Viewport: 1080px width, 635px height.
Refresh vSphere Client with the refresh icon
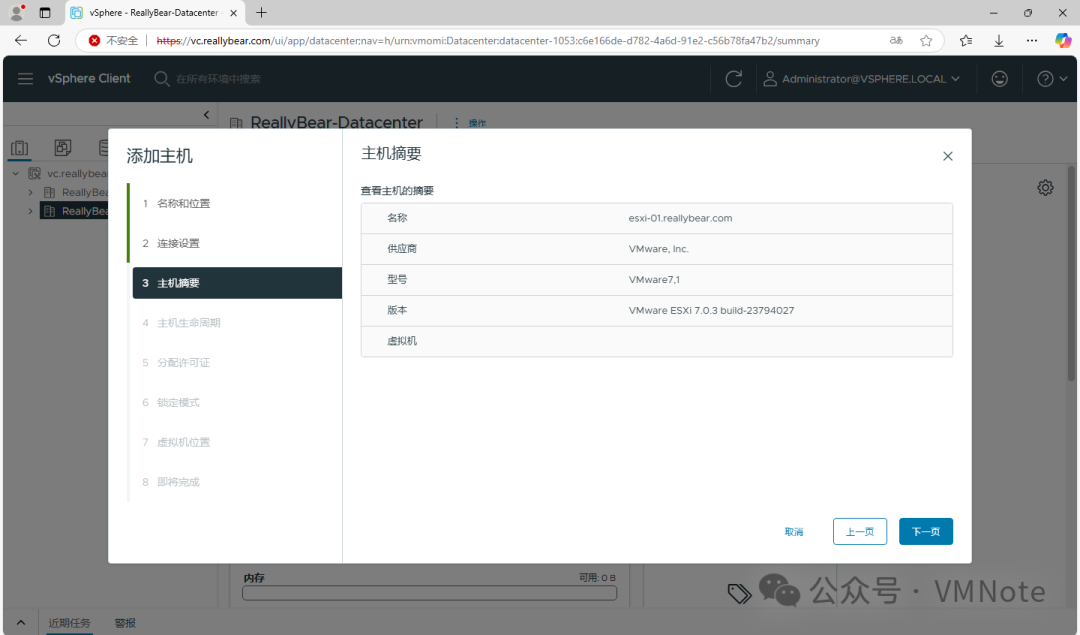click(734, 79)
